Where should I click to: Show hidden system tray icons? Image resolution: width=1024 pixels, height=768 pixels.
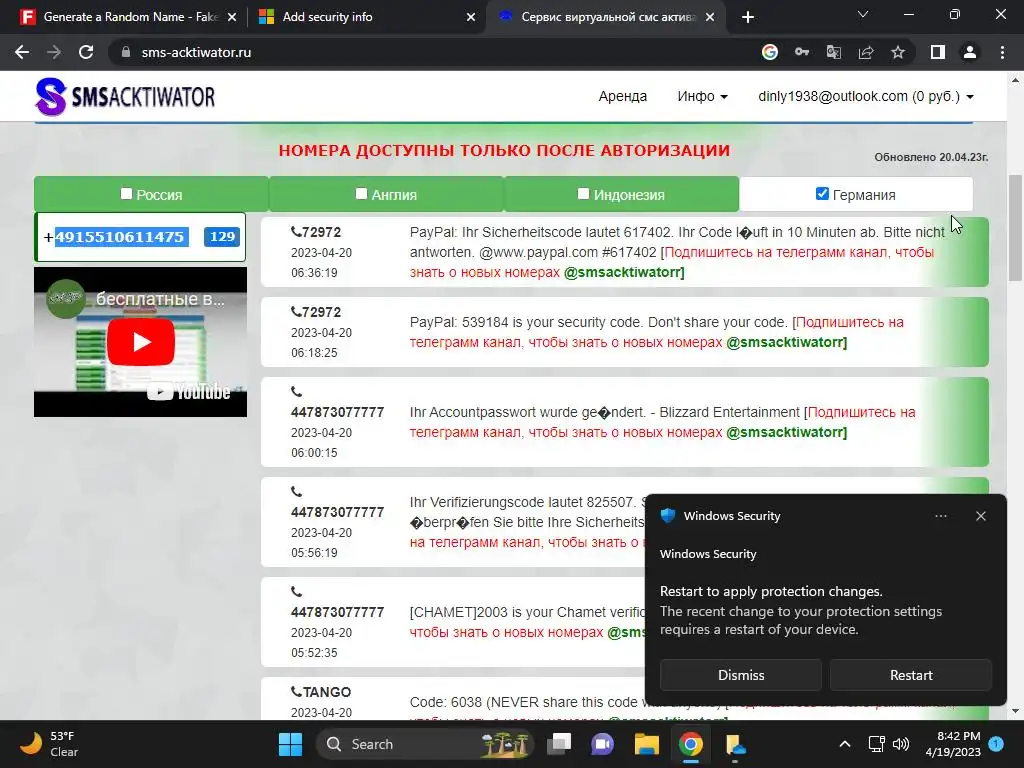pyautogui.click(x=844, y=744)
